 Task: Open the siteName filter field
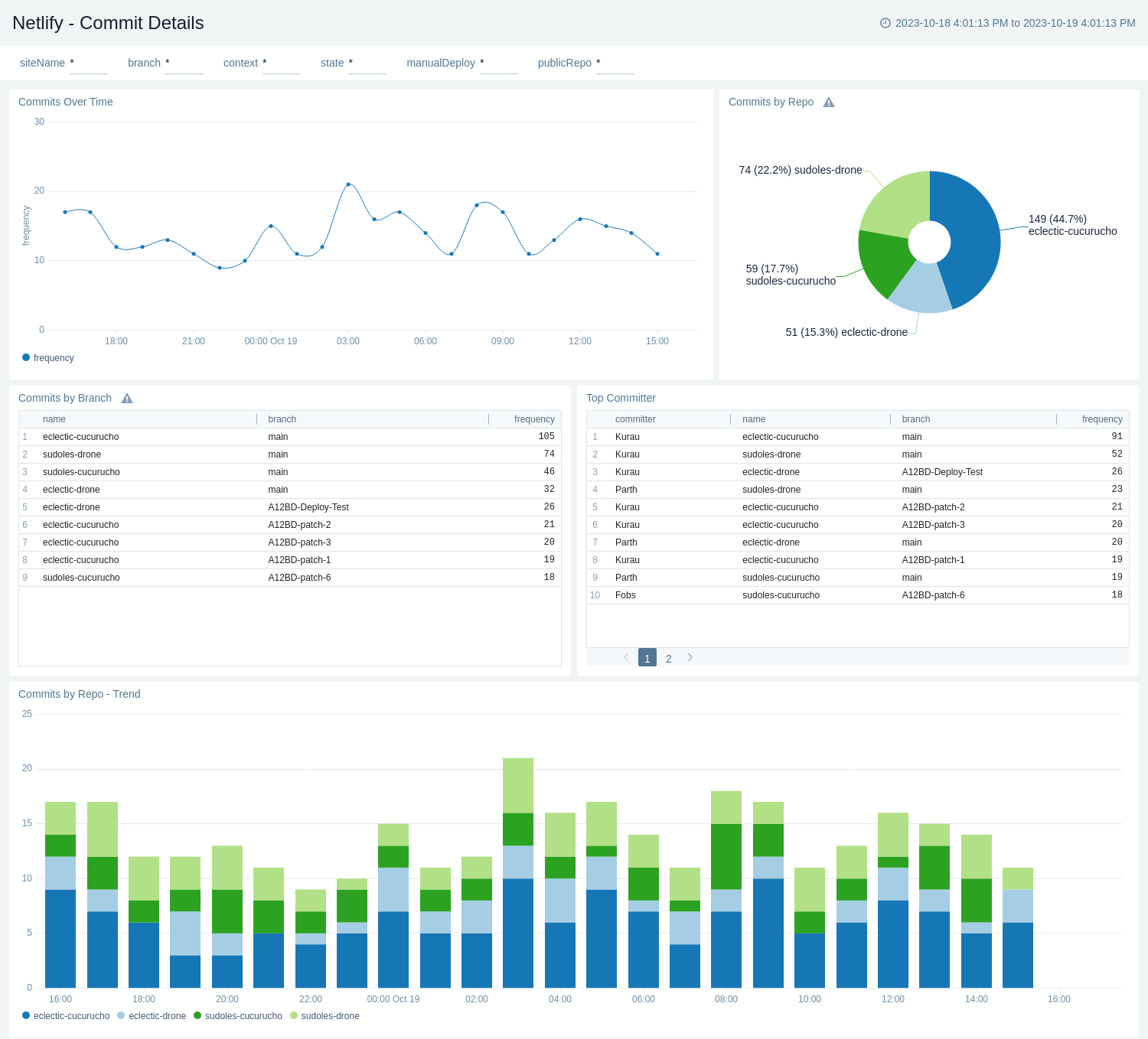click(x=89, y=67)
